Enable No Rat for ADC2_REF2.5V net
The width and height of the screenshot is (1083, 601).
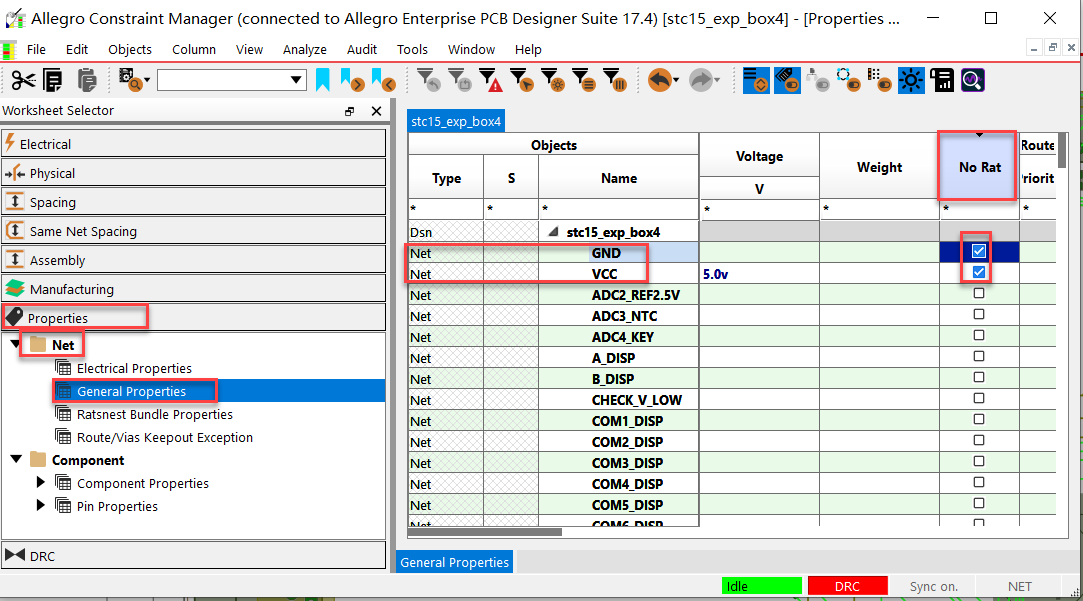pyautogui.click(x=979, y=294)
